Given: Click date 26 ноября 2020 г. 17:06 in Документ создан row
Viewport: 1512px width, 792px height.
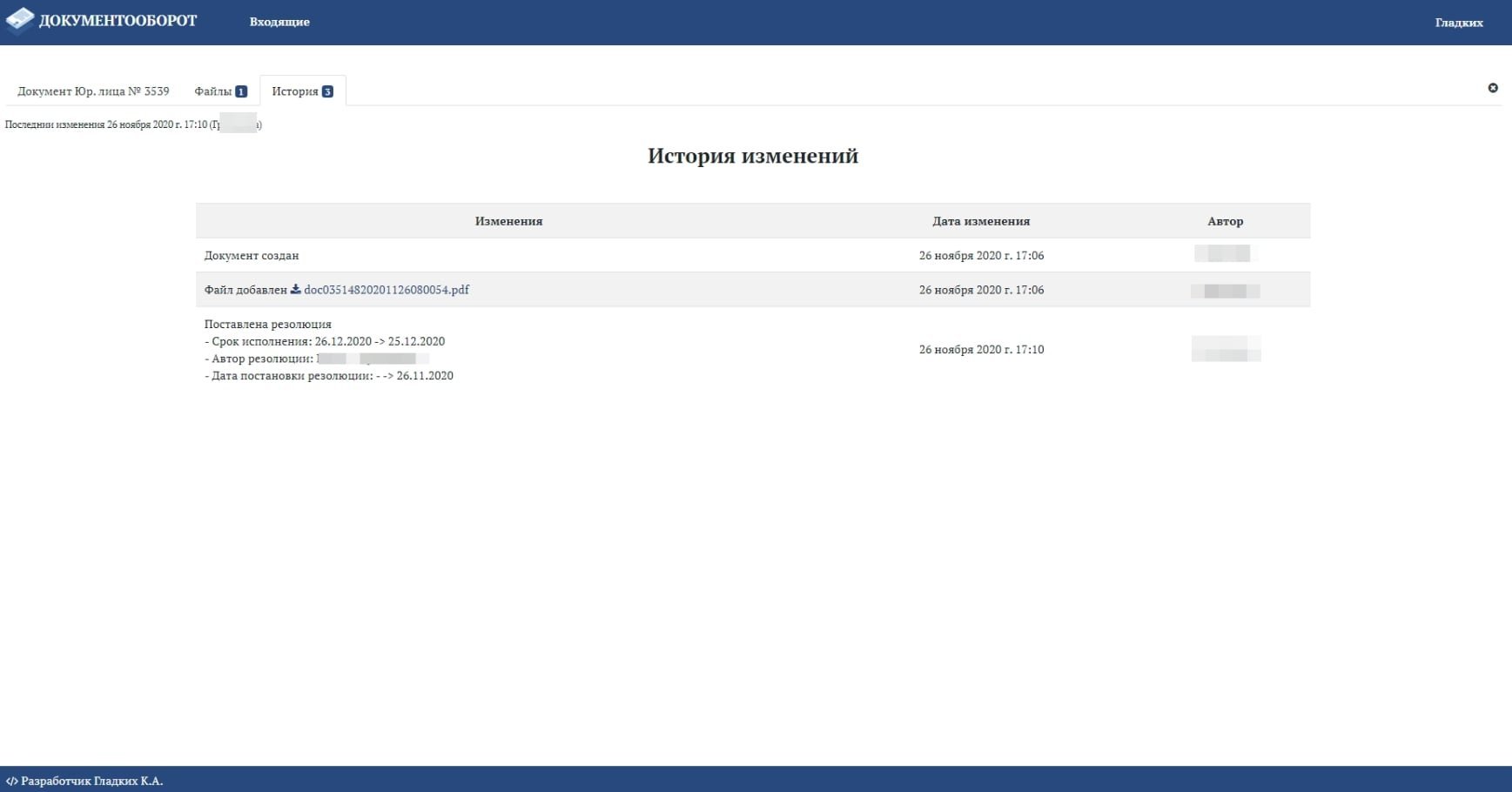Looking at the screenshot, I should pos(981,256).
